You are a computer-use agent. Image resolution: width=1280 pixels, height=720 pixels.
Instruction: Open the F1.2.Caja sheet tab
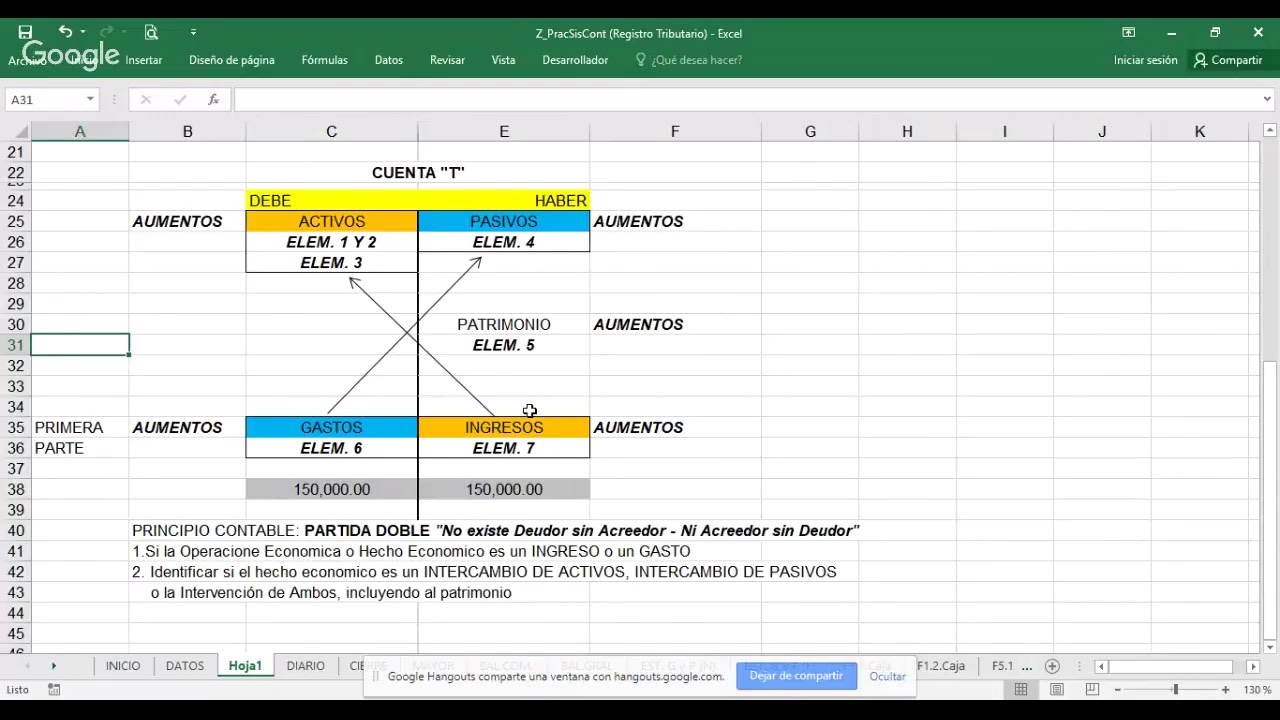click(x=941, y=666)
